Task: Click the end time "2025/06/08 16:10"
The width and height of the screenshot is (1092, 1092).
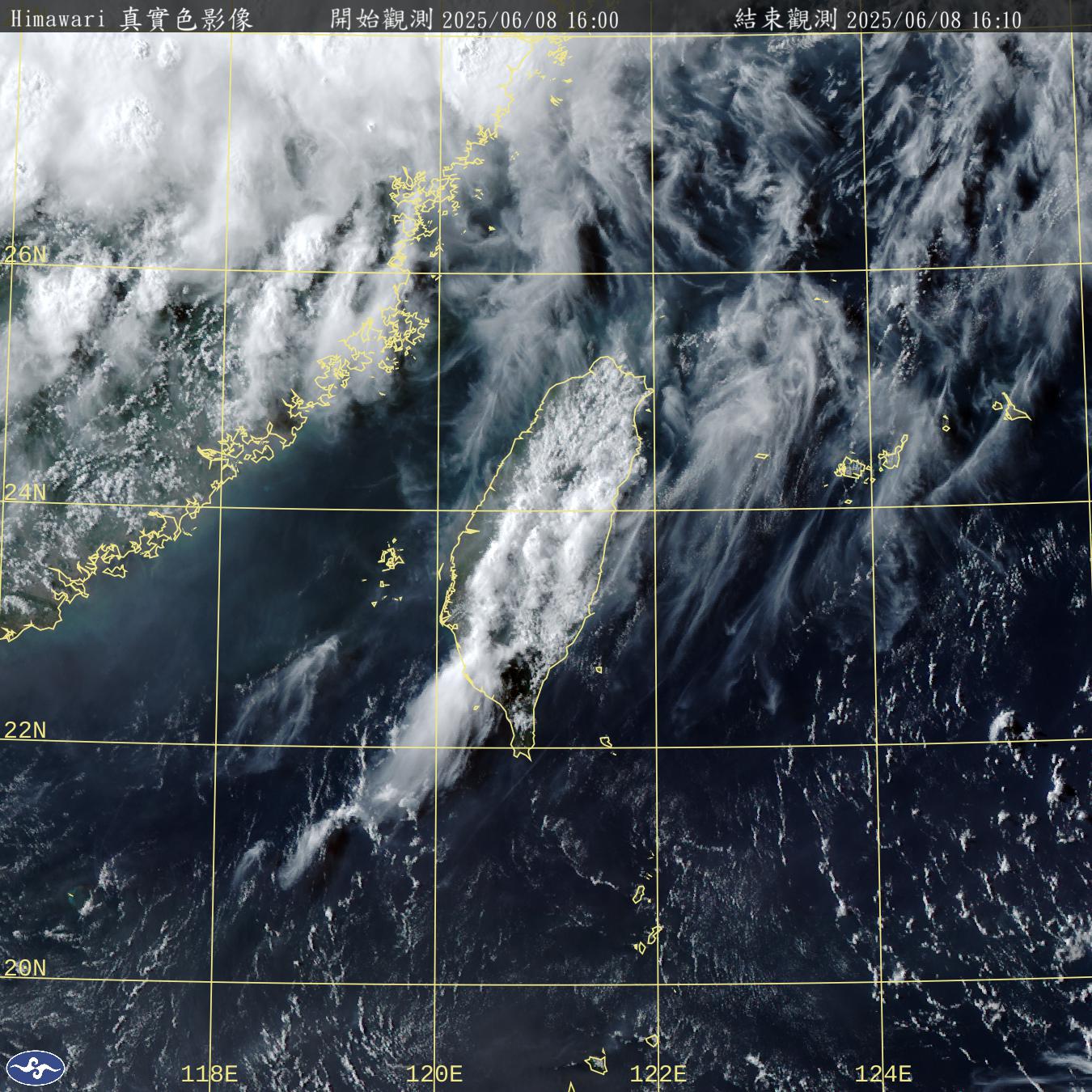Action: tap(933, 20)
